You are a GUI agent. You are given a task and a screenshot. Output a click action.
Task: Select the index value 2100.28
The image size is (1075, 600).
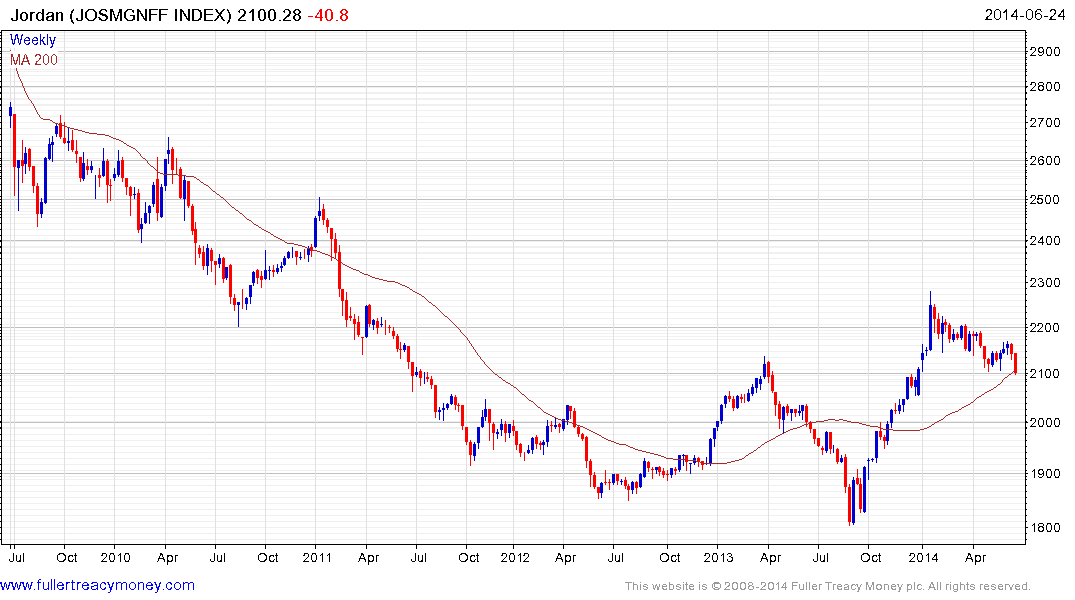point(269,15)
